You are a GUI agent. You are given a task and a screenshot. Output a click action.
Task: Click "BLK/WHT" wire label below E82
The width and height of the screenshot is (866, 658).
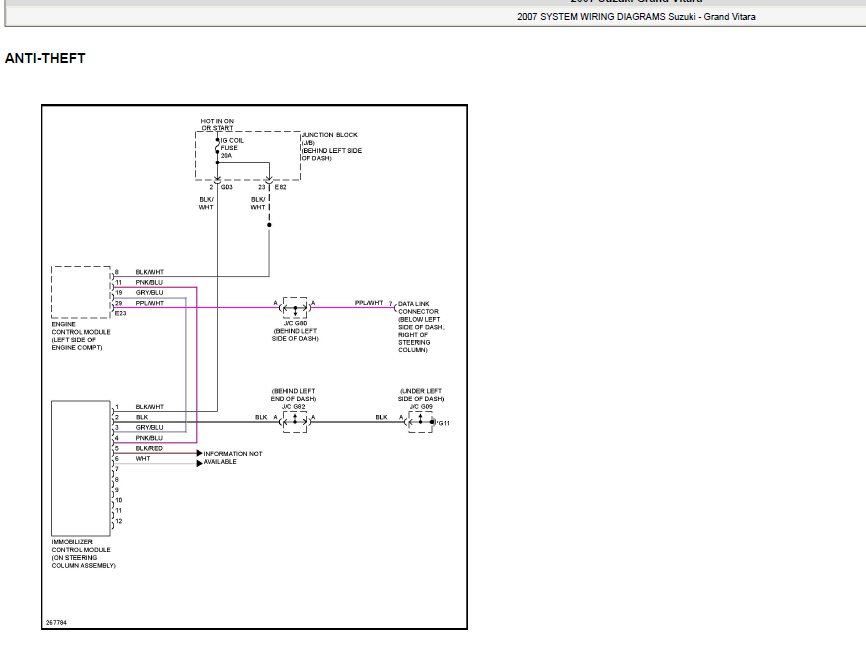258,203
